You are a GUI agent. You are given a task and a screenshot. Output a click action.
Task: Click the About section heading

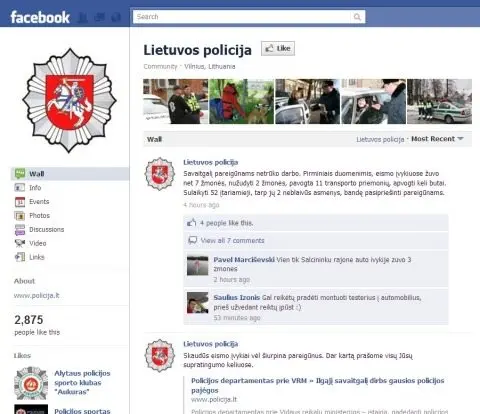(24, 281)
